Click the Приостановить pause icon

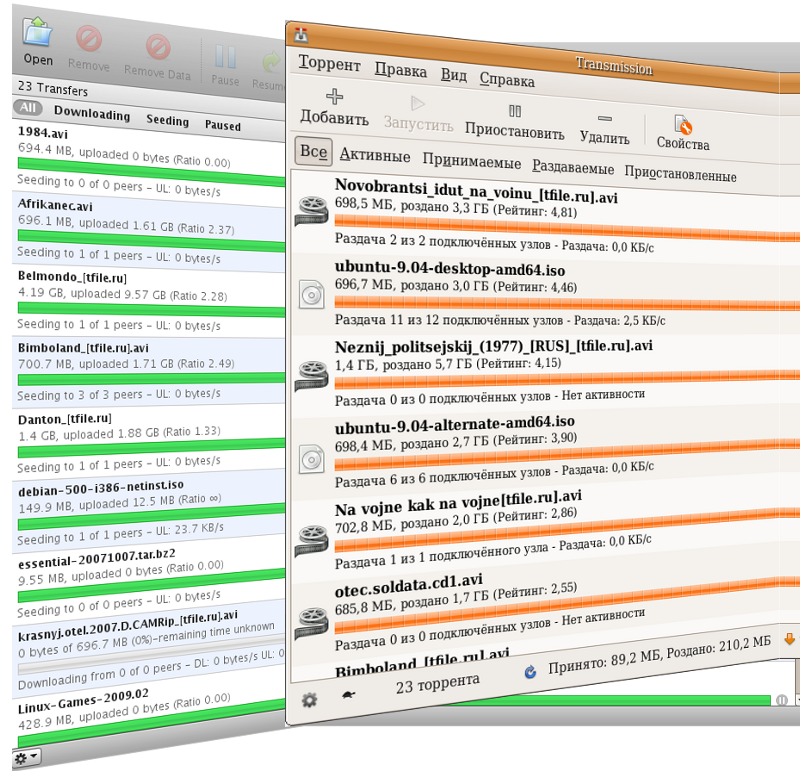coord(515,111)
